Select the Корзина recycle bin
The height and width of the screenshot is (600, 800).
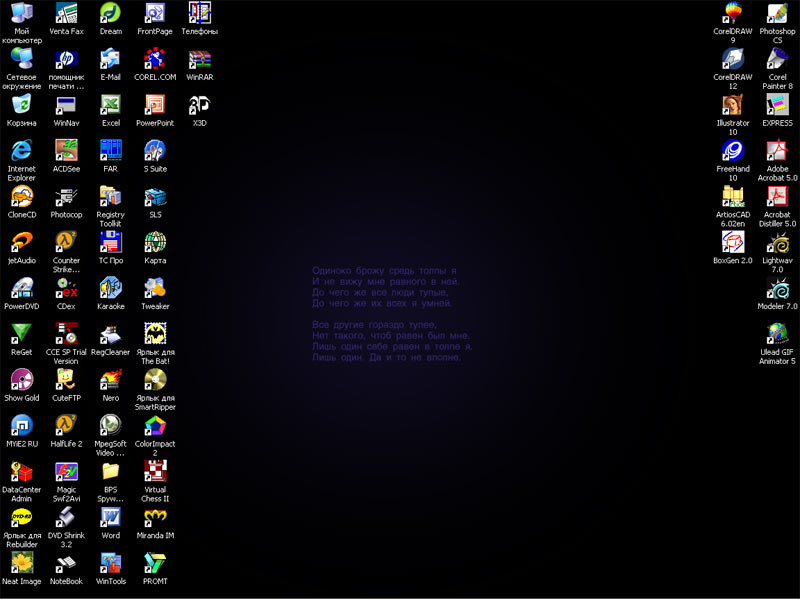click(x=21, y=105)
